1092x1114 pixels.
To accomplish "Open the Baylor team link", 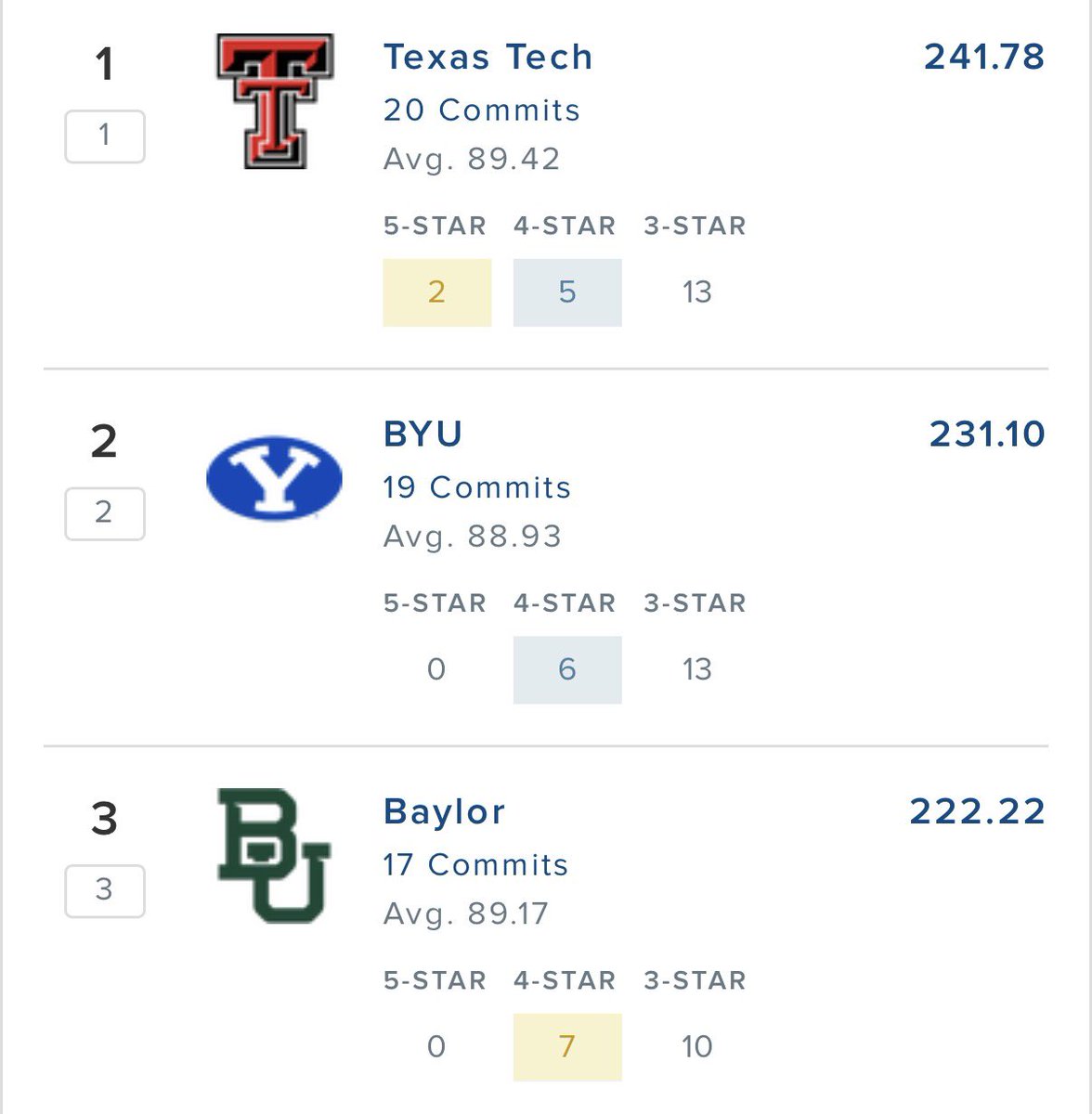I will click(x=444, y=811).
